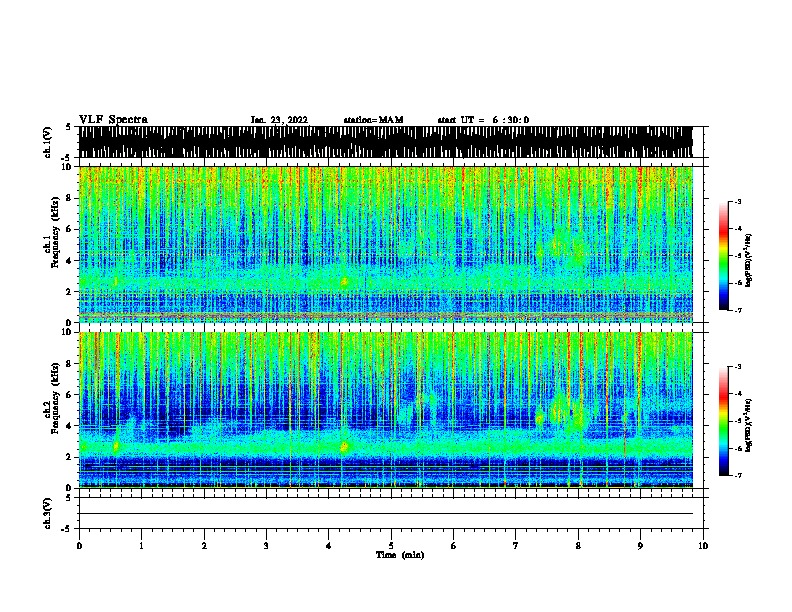The height and width of the screenshot is (612, 792).
Task: Select the "start UT = 6:30:0" header text
Action: 483,120
